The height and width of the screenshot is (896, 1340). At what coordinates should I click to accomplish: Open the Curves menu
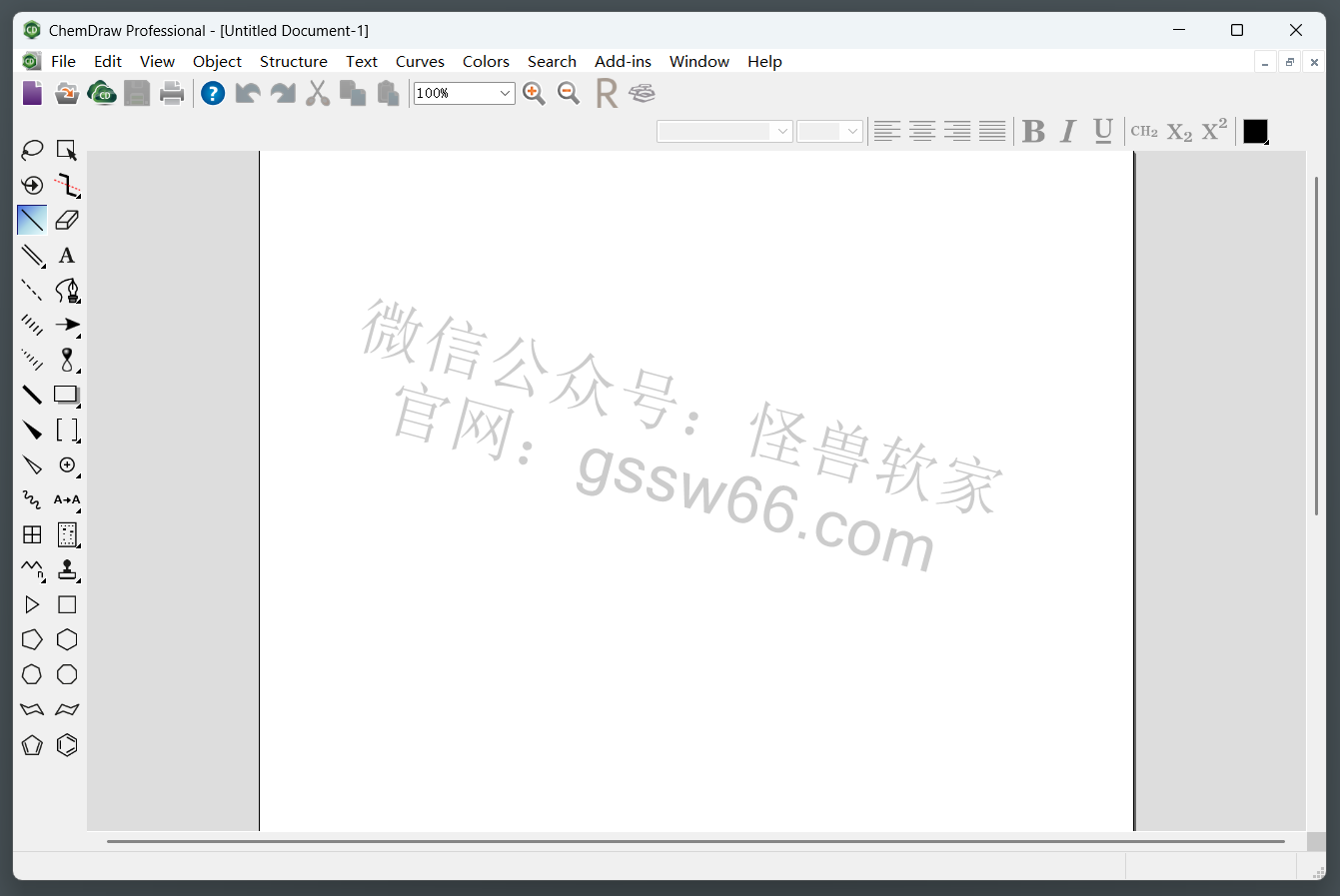(x=420, y=61)
